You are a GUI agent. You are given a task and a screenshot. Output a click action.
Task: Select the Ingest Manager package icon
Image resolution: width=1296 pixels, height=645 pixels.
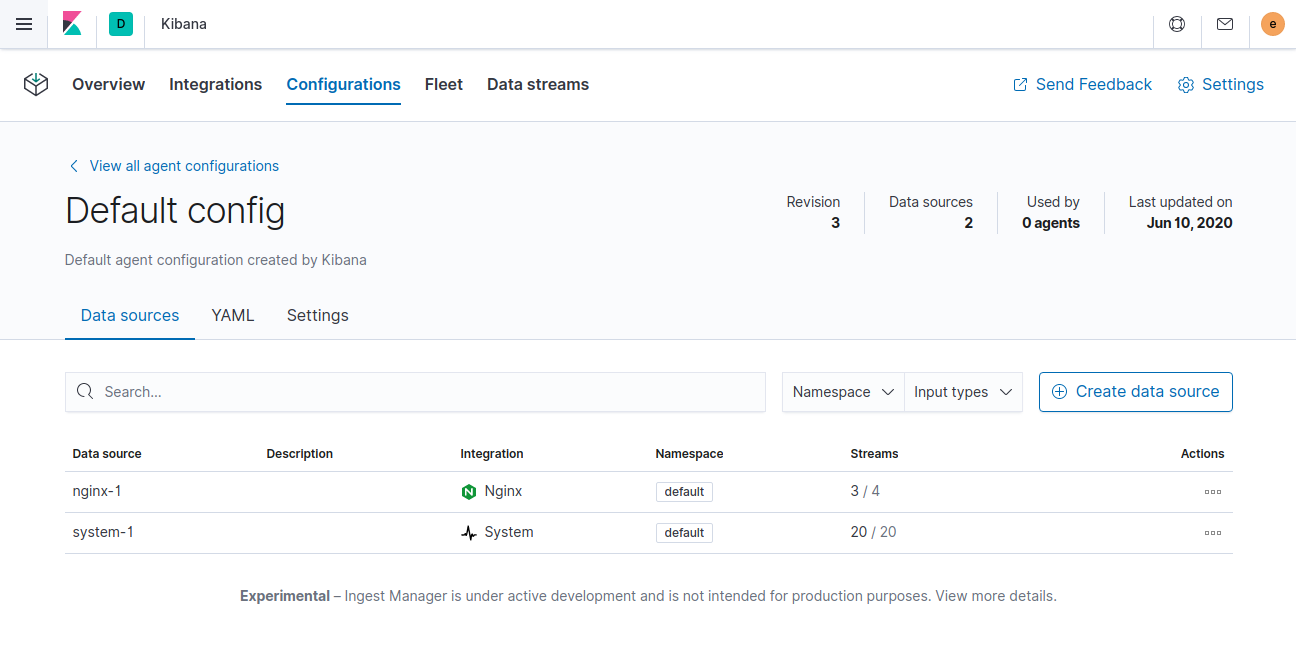point(35,85)
